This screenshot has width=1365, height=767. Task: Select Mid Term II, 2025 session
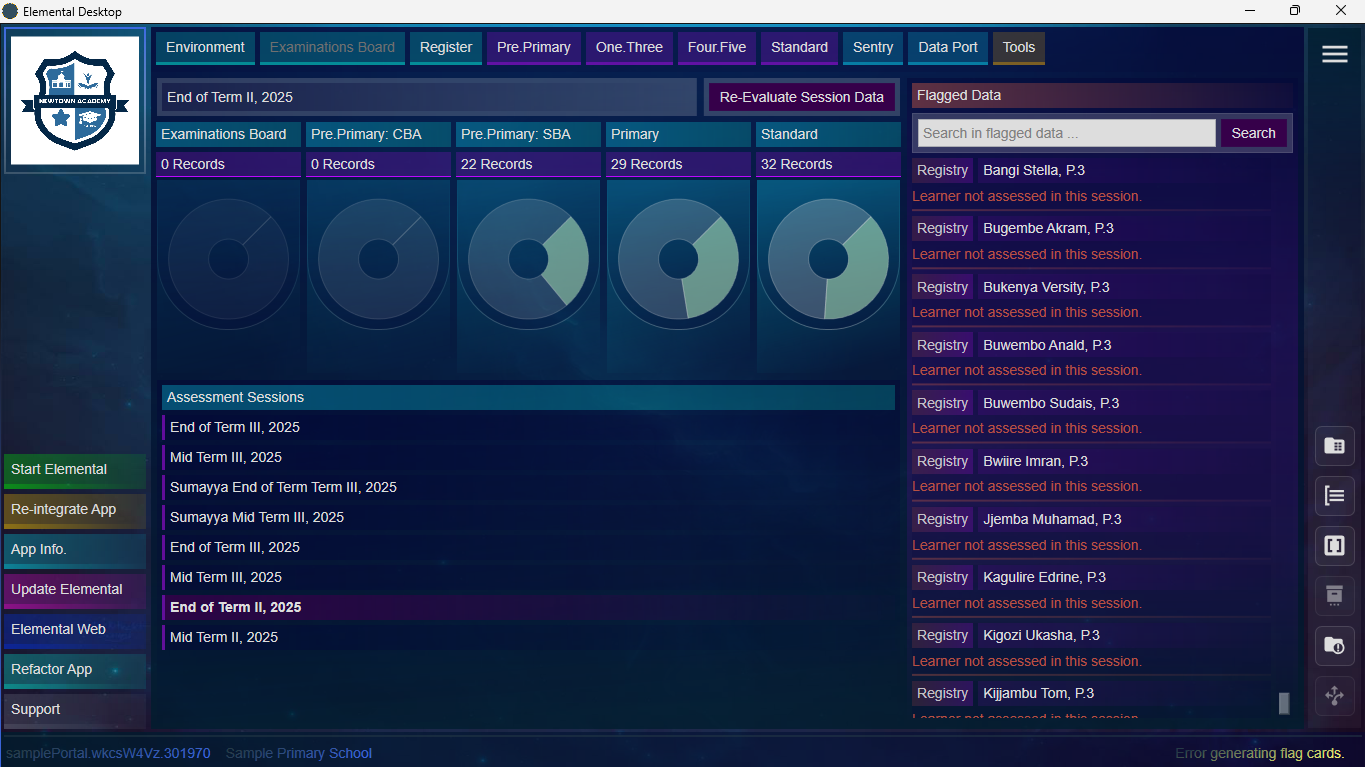pos(224,637)
